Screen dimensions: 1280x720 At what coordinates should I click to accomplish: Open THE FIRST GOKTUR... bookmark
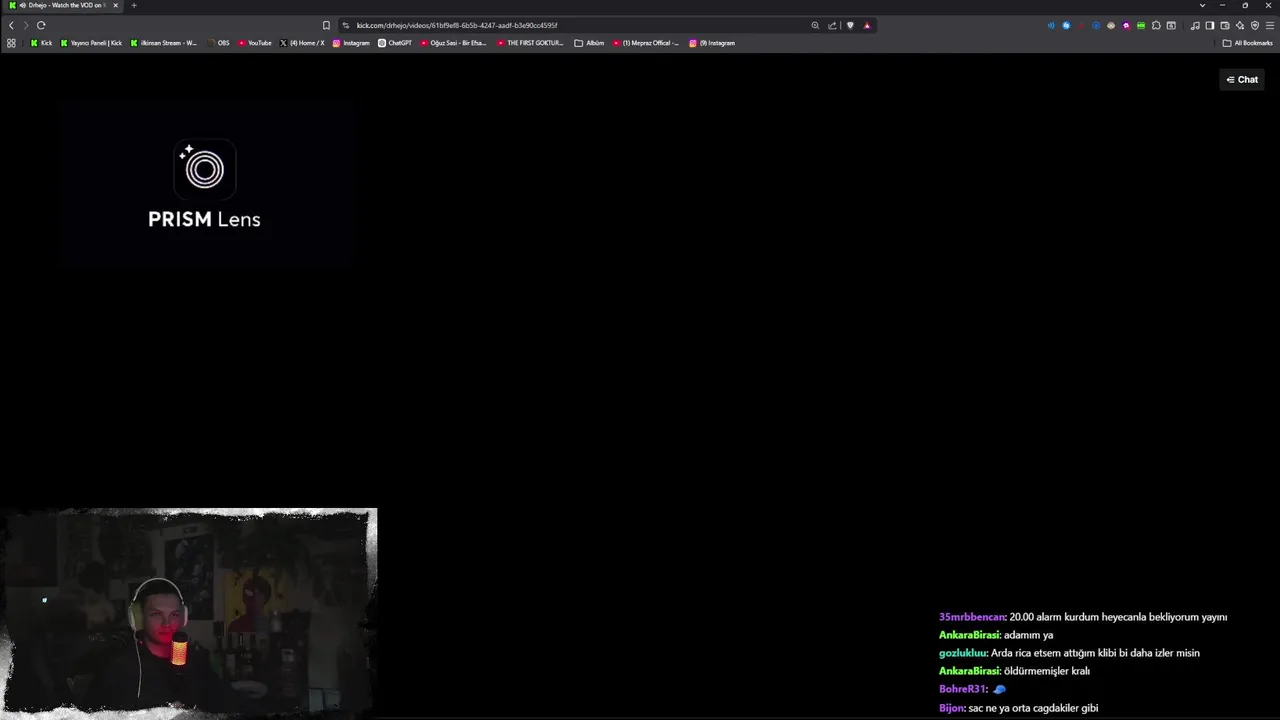click(x=530, y=43)
